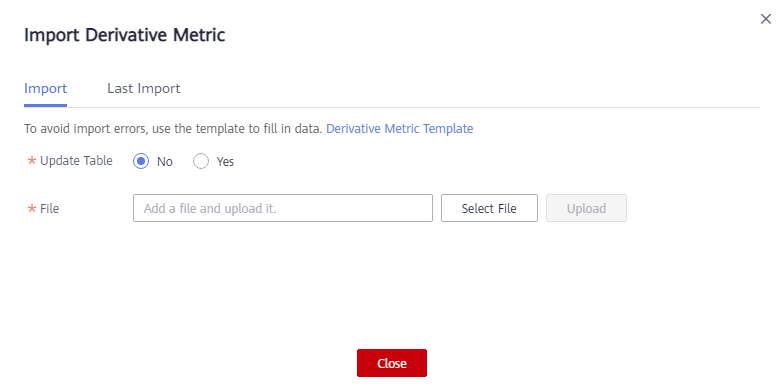The height and width of the screenshot is (385, 781).
Task: Click the red asterisk beside Update Table
Action: click(32, 161)
